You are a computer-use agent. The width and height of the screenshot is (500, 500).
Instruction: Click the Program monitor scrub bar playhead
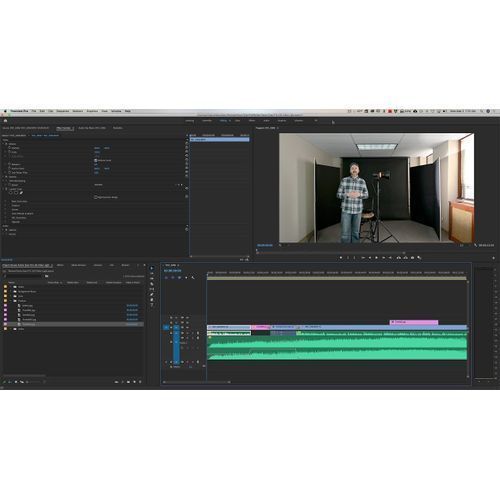[x=257, y=250]
